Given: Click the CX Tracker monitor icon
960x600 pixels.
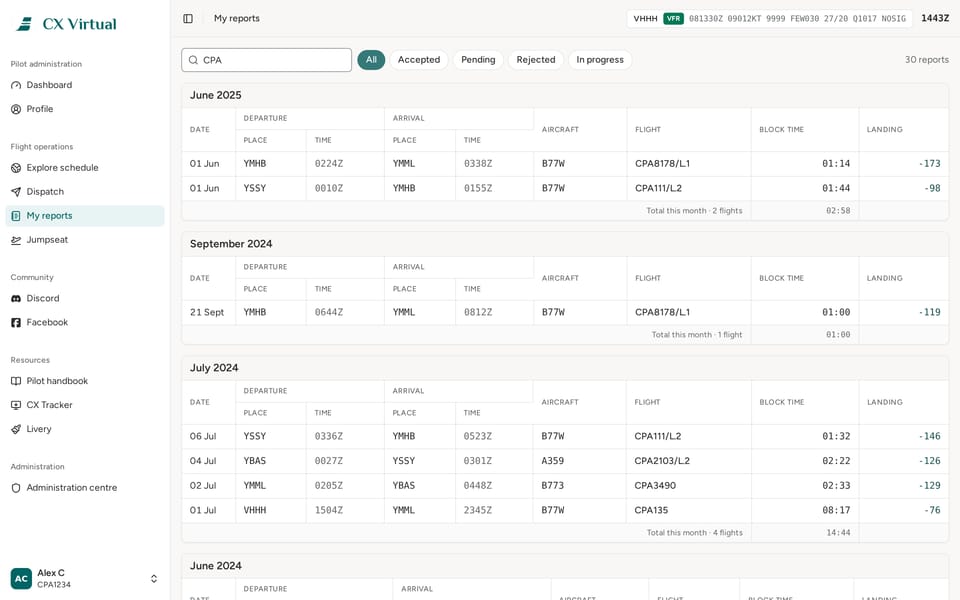Looking at the screenshot, I should coord(16,405).
